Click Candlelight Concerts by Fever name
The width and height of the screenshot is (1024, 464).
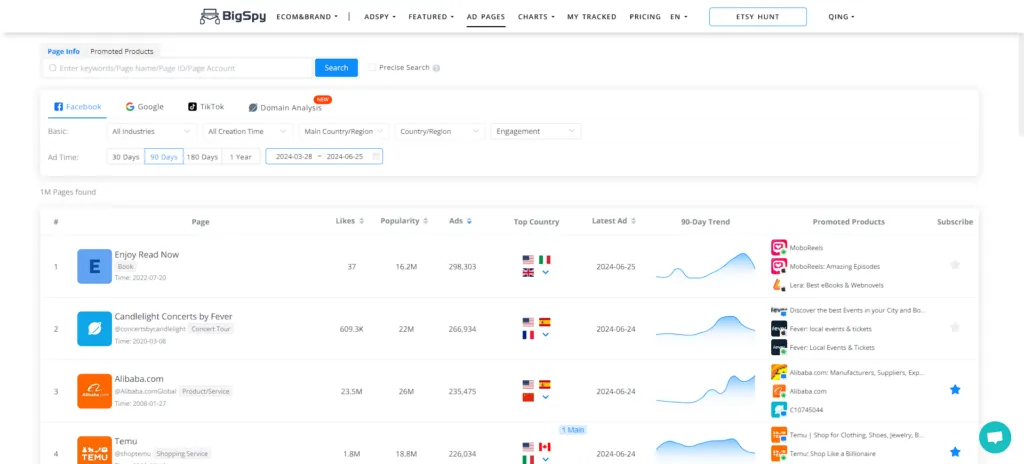(x=174, y=317)
